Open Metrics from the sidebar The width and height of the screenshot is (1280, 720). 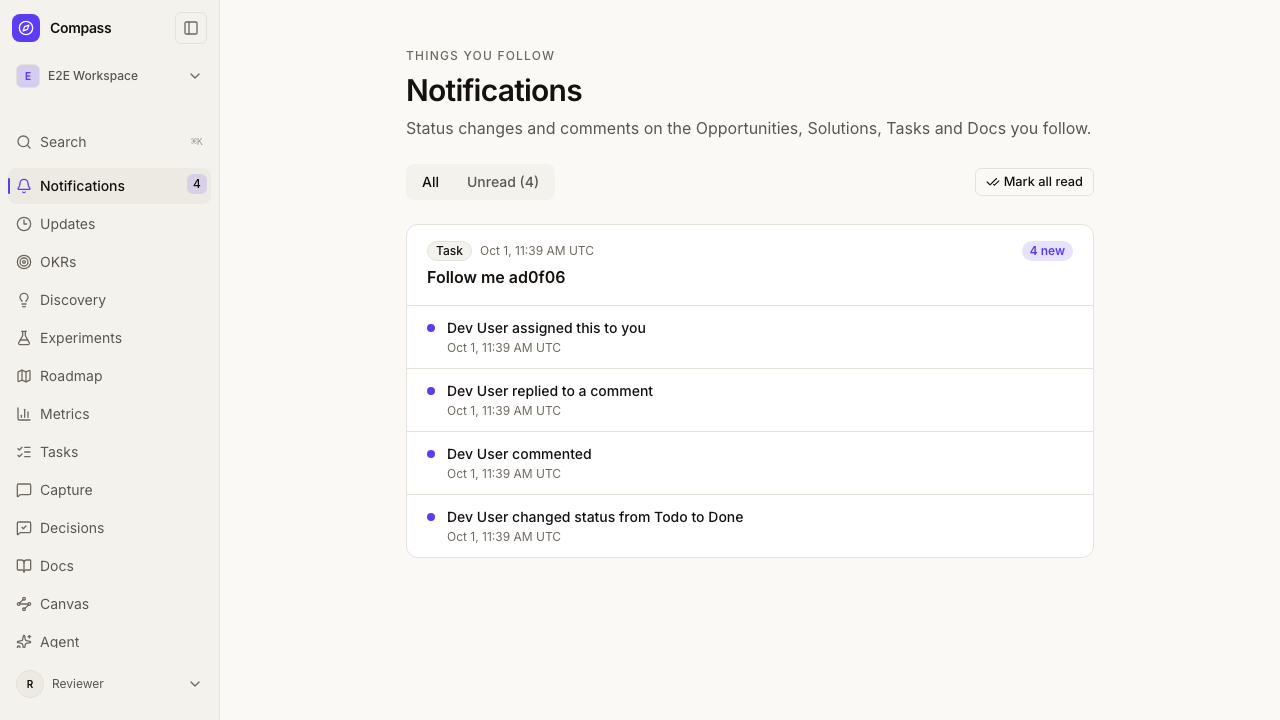pos(110,414)
